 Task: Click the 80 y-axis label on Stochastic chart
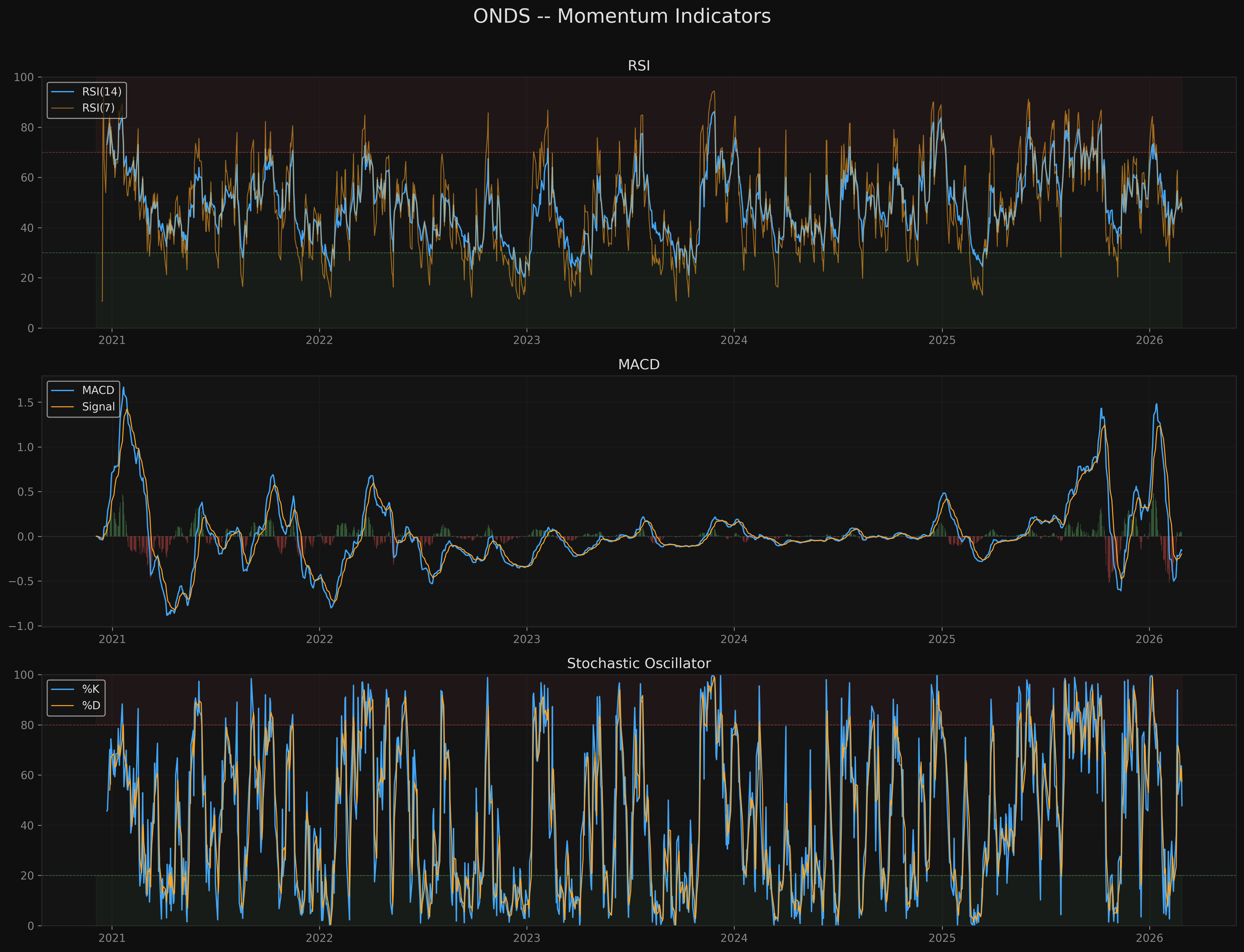click(27, 725)
